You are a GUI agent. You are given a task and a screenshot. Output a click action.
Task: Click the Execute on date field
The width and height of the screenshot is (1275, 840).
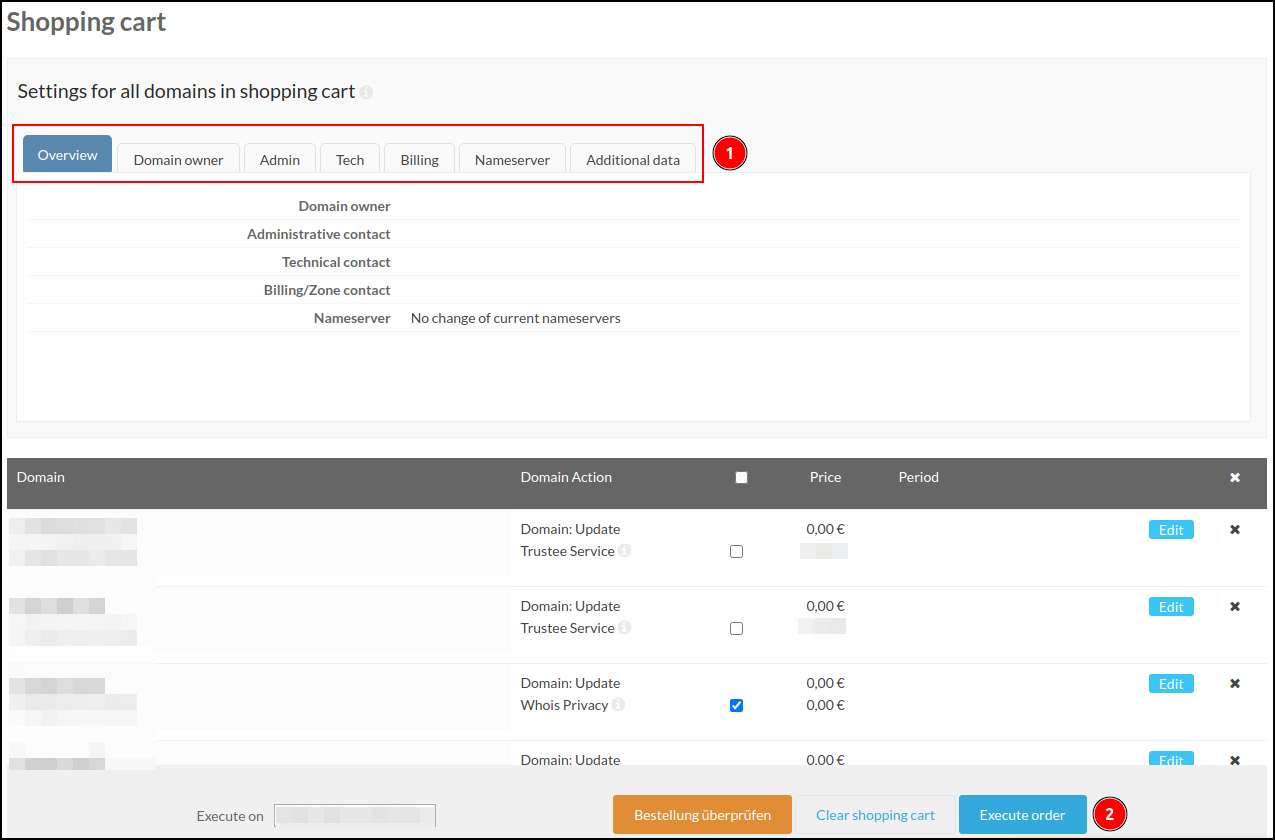355,816
